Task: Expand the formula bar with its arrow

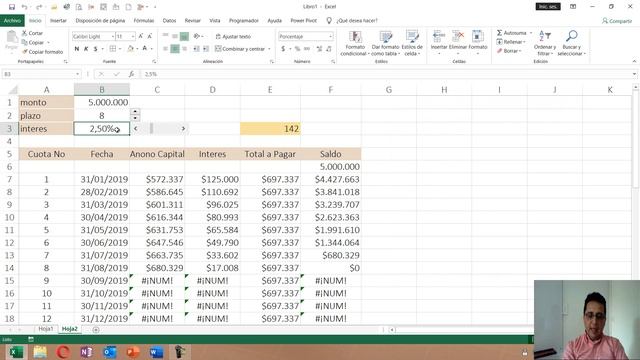Action: point(634,74)
